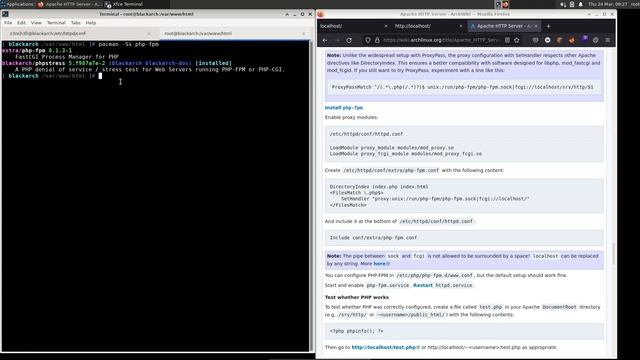Click 'pacman -Ss php-fpm' command in terminal
The image size is (640, 360).
pyautogui.click(x=129, y=44)
